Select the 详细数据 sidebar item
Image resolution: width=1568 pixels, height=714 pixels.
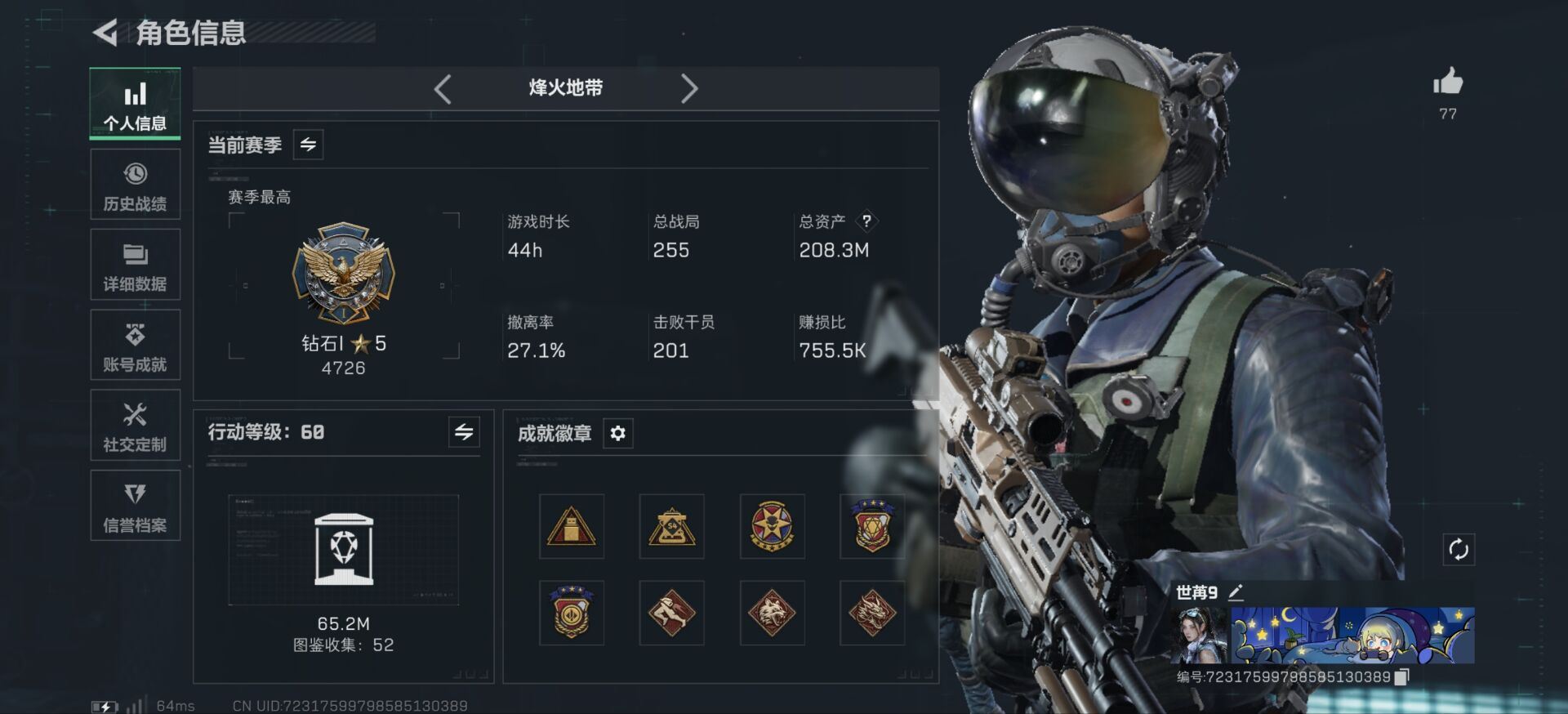(135, 264)
